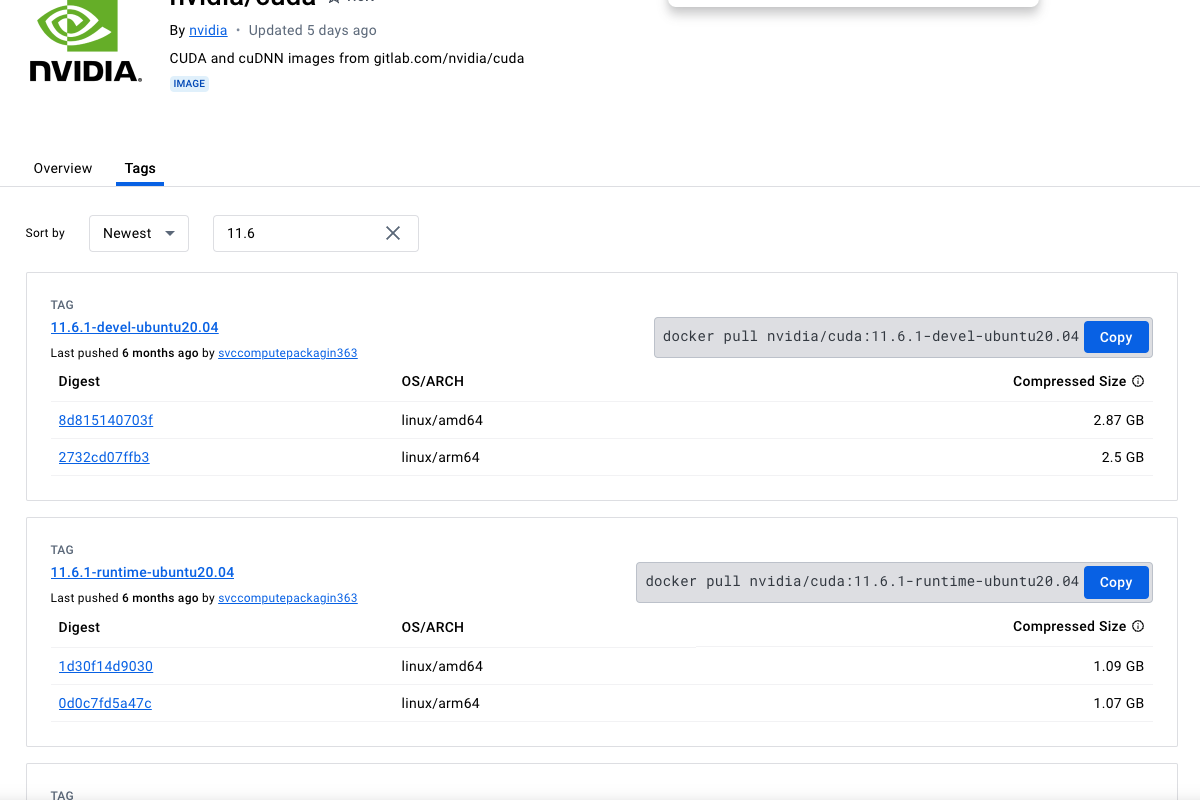Open the 11.6.1-devel-ubuntu20.04 tag link
The height and width of the screenshot is (800, 1200).
[135, 327]
